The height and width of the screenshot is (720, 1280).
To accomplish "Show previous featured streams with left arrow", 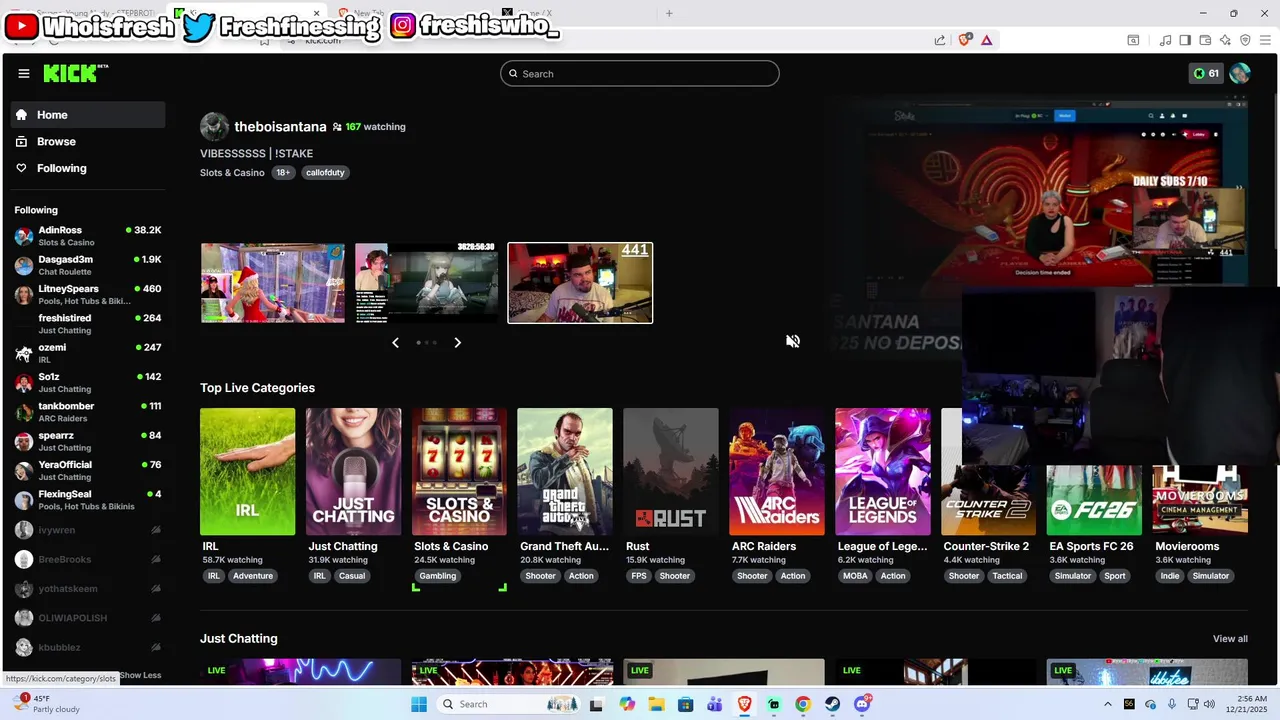I will point(395,342).
